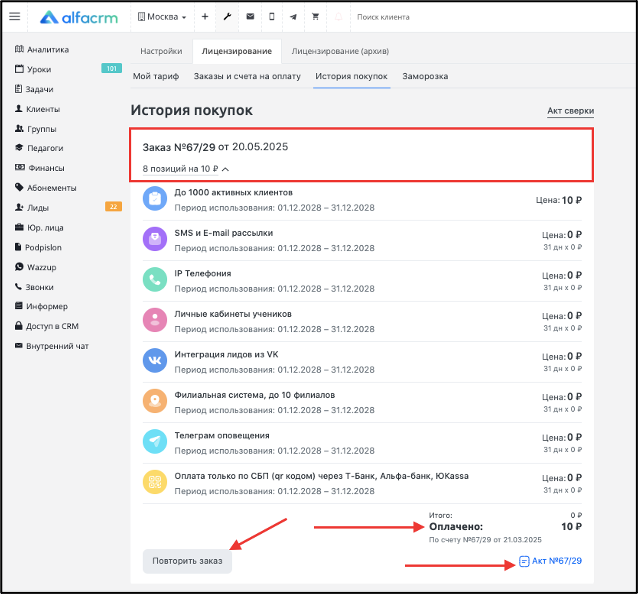
Task: Switch to the Лицензирование tab
Action: tap(237, 51)
